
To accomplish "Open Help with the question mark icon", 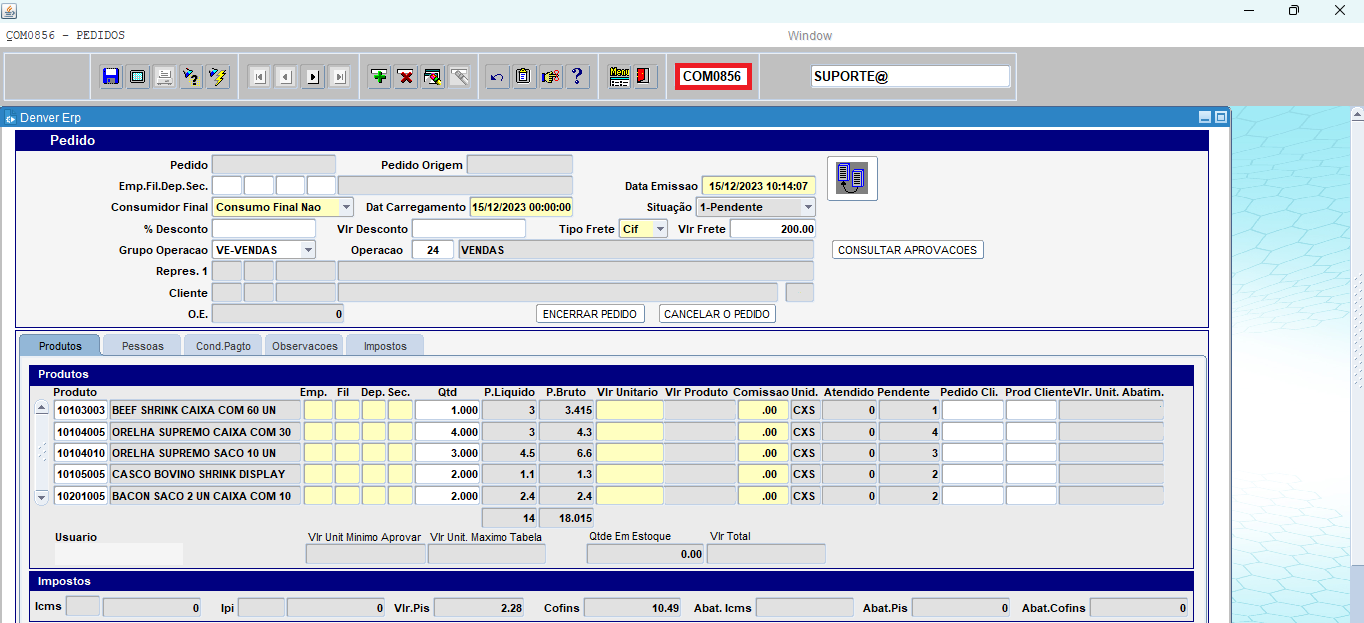I will coord(578,77).
